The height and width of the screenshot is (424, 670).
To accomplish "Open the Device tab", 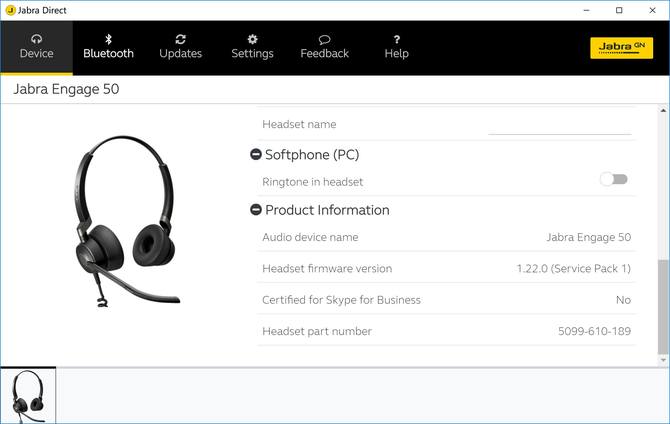I will pyautogui.click(x=36, y=47).
